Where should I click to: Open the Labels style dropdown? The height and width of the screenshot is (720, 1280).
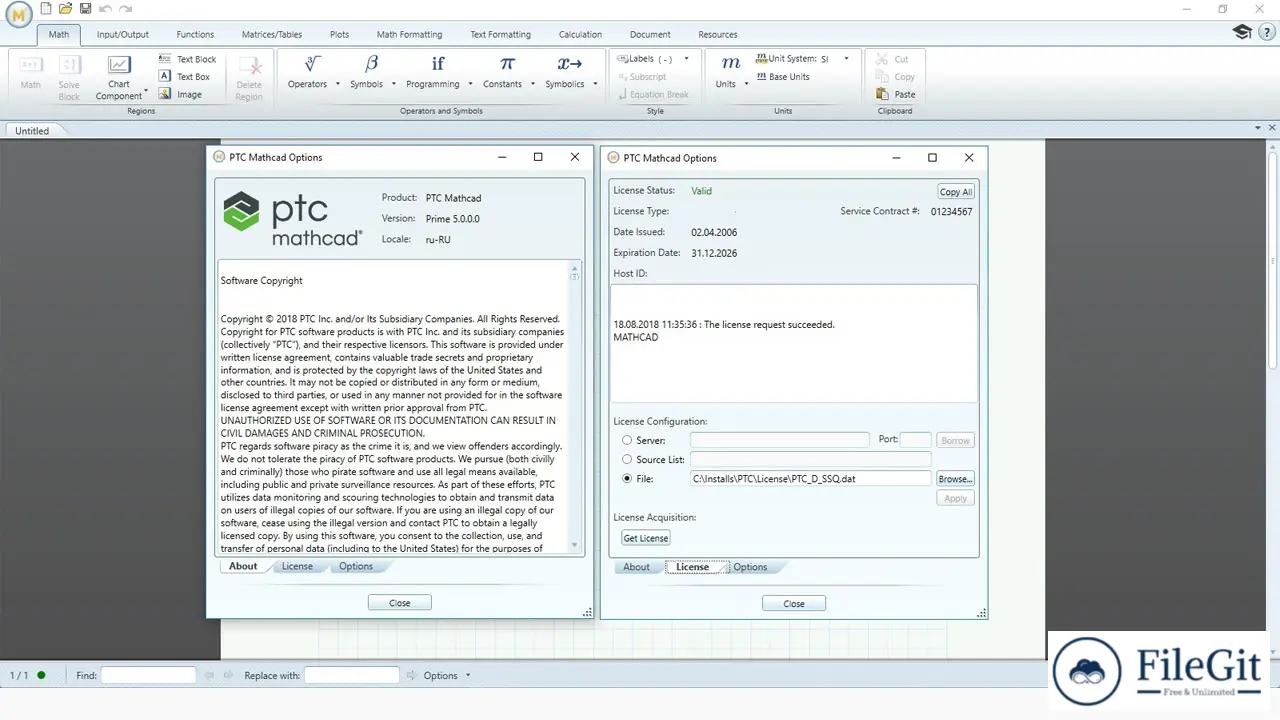[x=686, y=59]
